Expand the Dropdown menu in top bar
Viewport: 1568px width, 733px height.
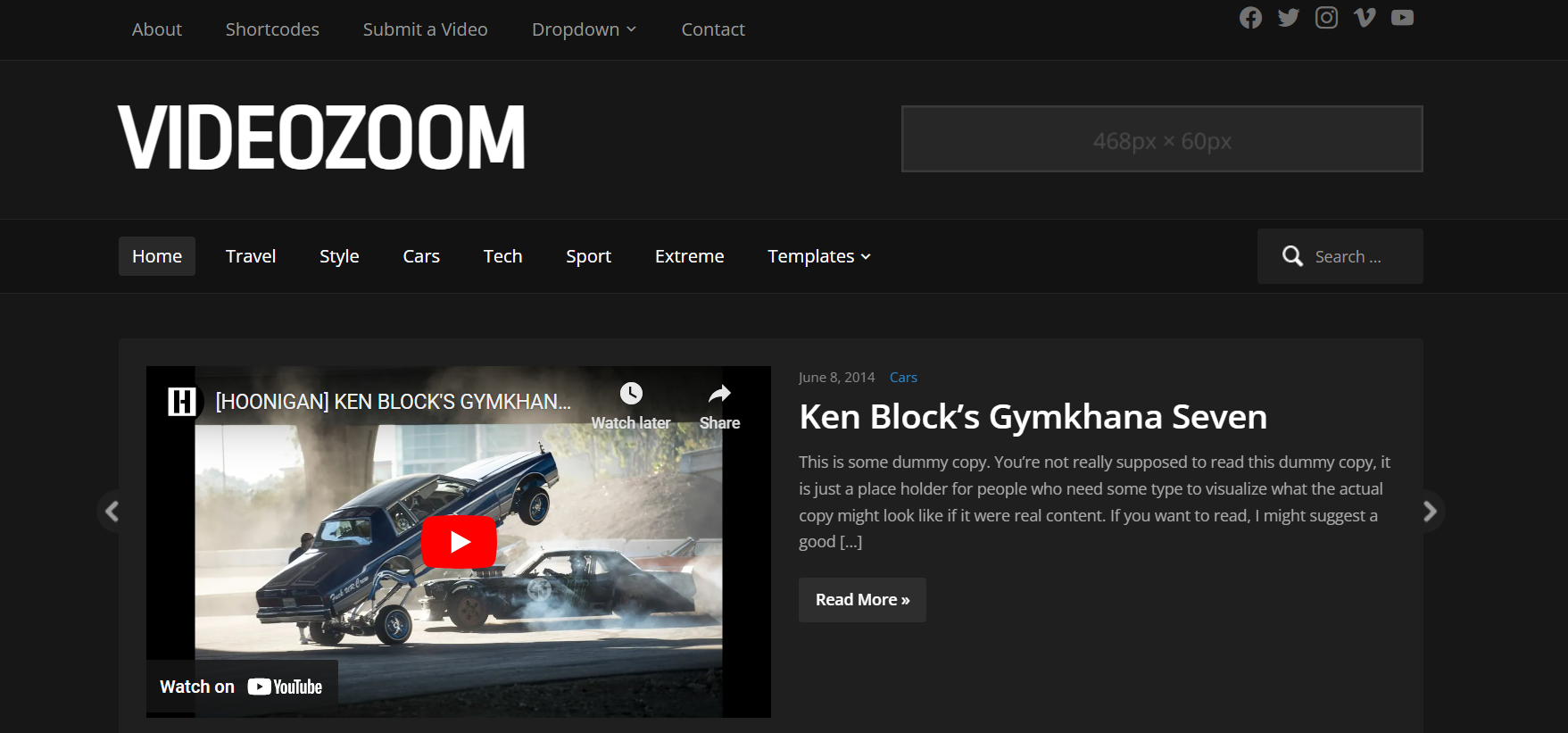click(x=584, y=29)
